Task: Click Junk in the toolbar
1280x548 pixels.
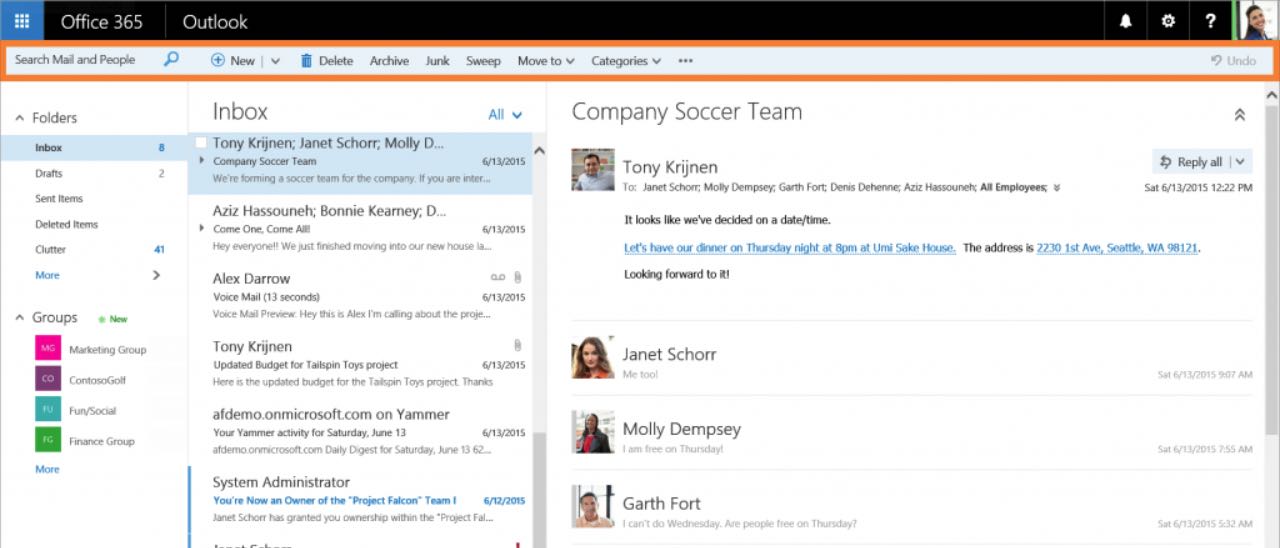Action: click(437, 61)
